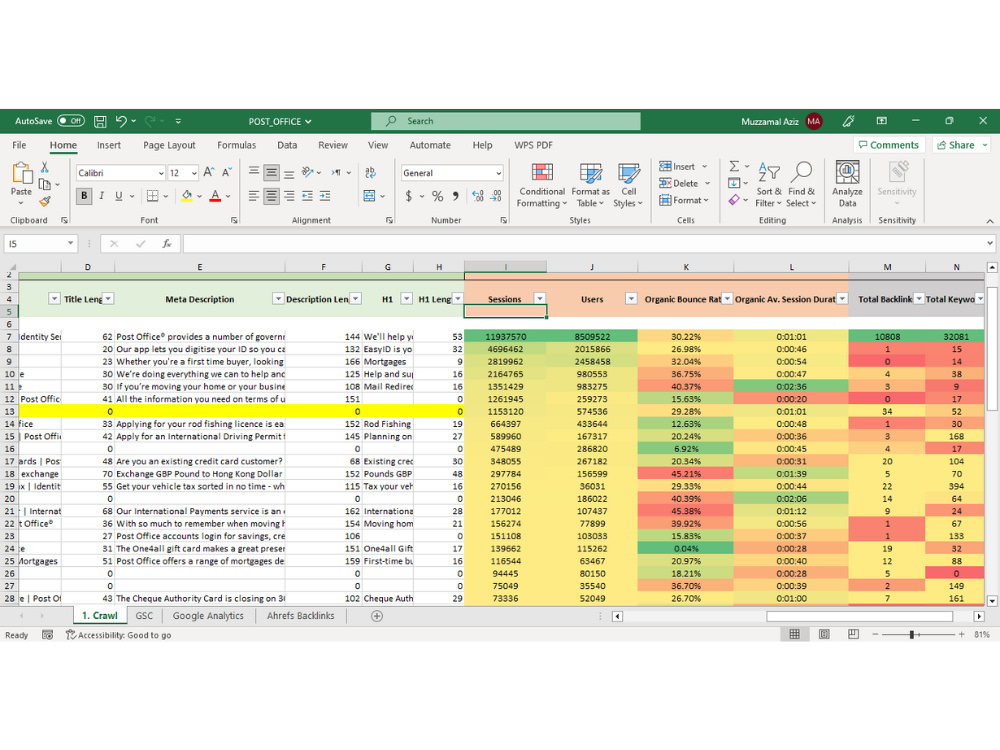
Task: Click Increase Font Size icon
Action: [209, 172]
